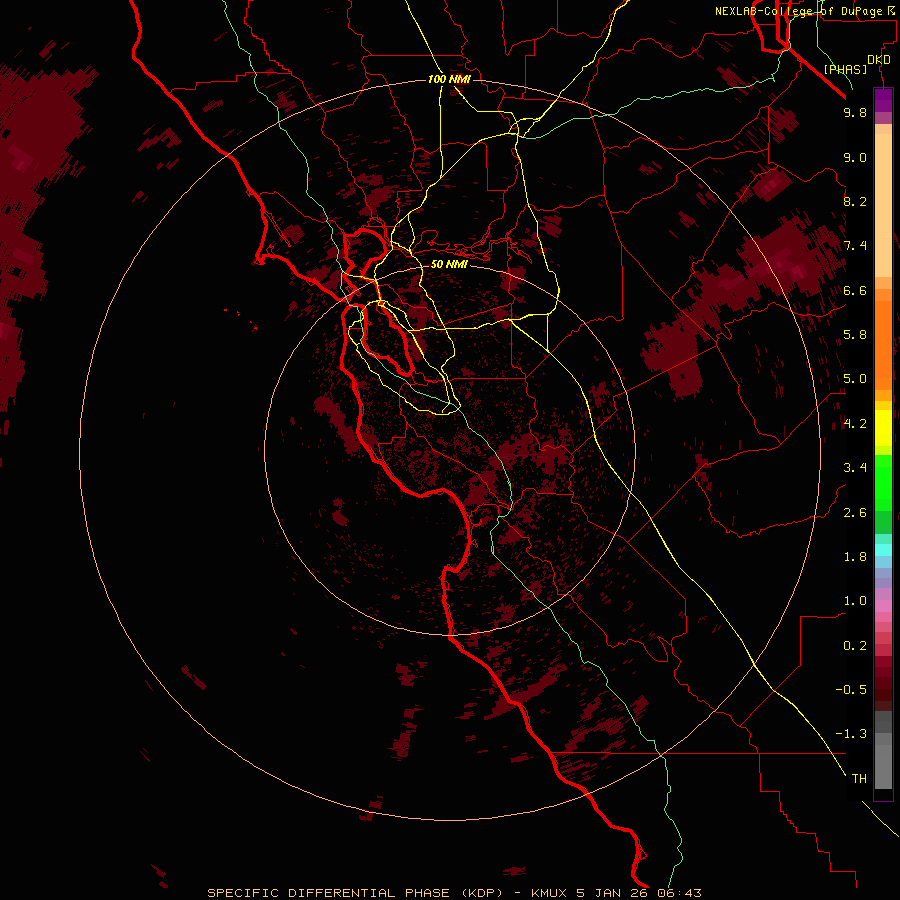This screenshot has width=900, height=900.
Task: Click the TH threshold label
Action: click(x=859, y=779)
